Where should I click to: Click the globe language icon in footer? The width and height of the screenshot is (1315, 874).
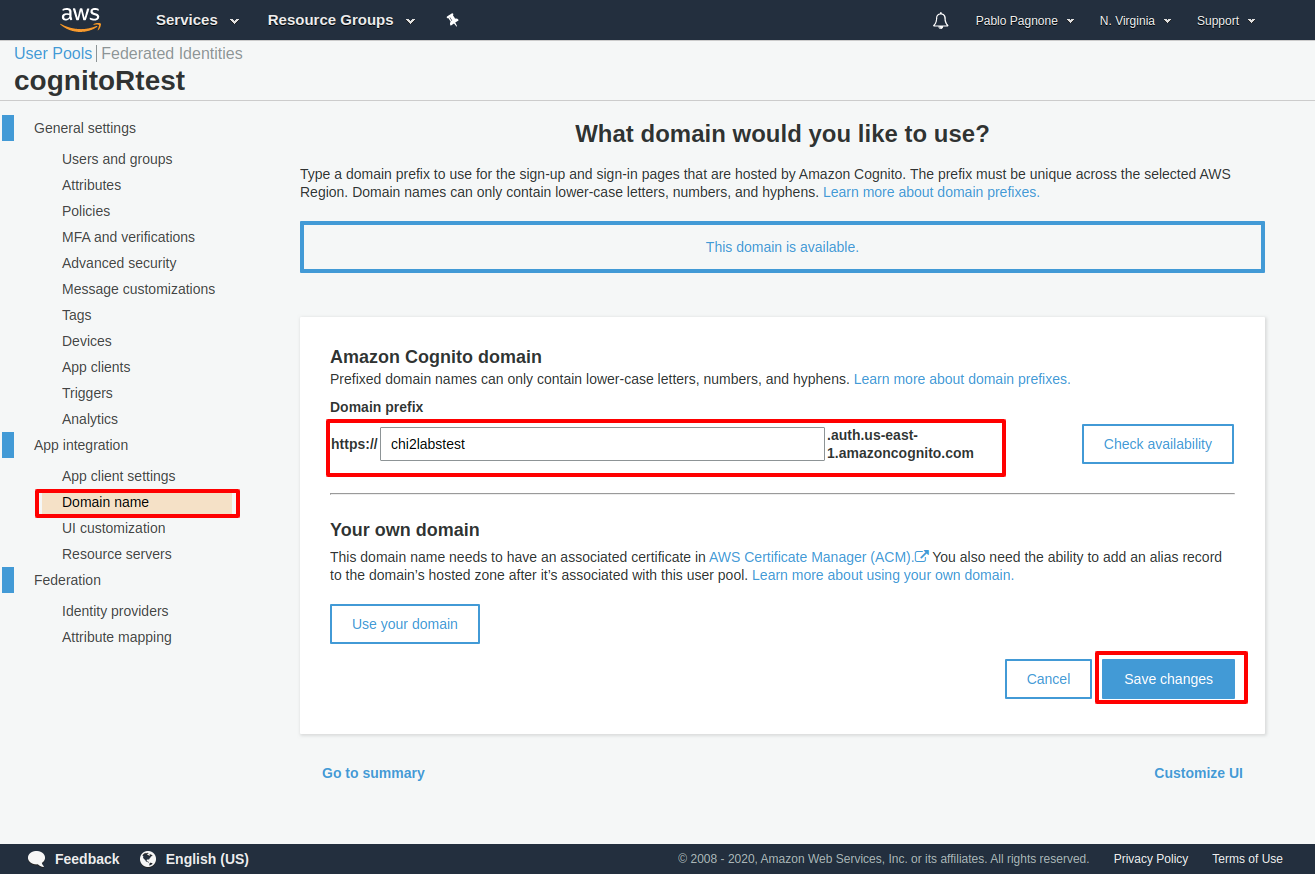[148, 859]
